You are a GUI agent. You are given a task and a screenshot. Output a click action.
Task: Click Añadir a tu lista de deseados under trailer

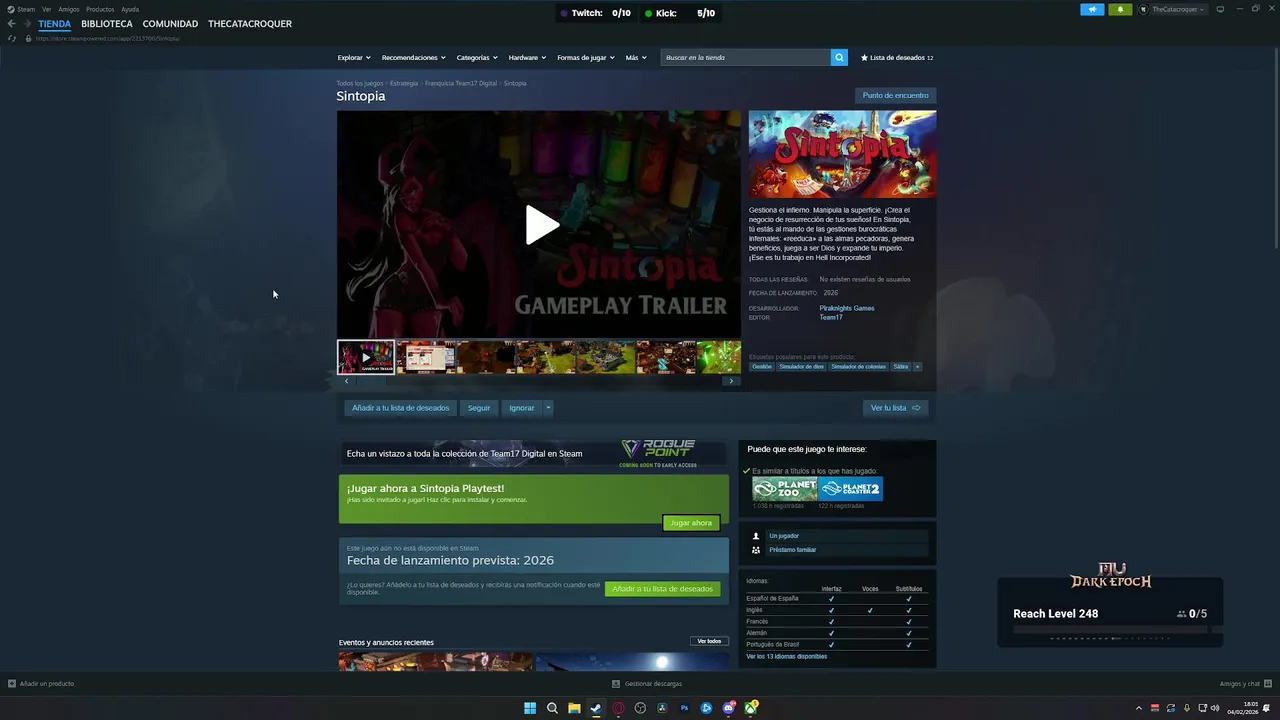click(x=401, y=408)
